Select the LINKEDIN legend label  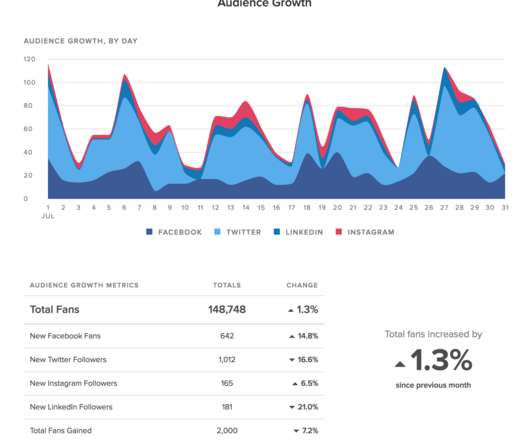pyautogui.click(x=304, y=232)
